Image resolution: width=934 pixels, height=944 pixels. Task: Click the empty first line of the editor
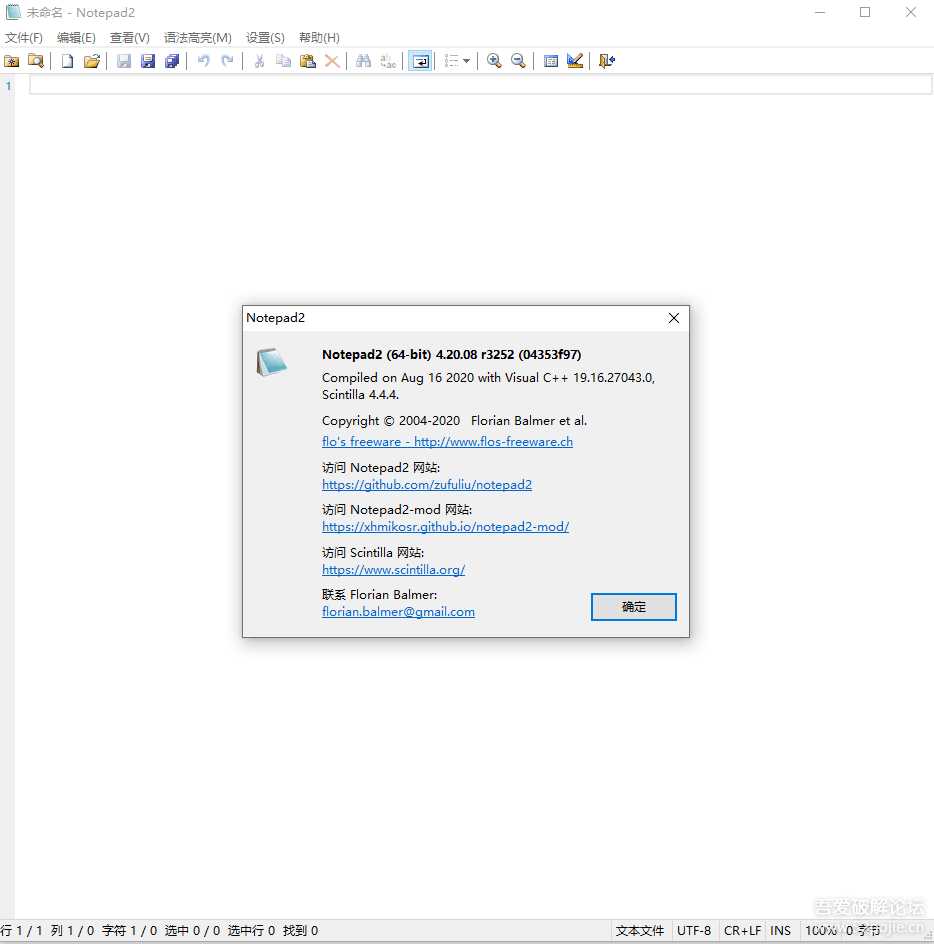(x=481, y=85)
